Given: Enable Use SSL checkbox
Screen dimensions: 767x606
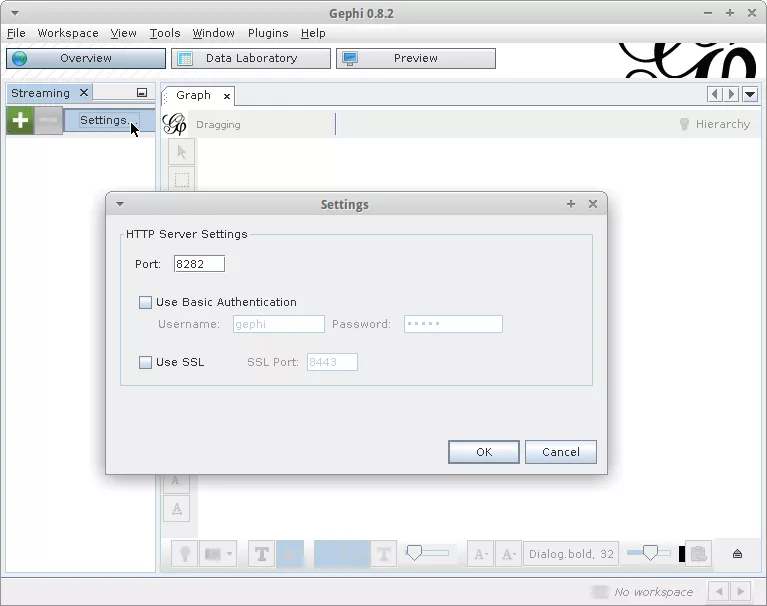Looking at the screenshot, I should click(x=145, y=362).
